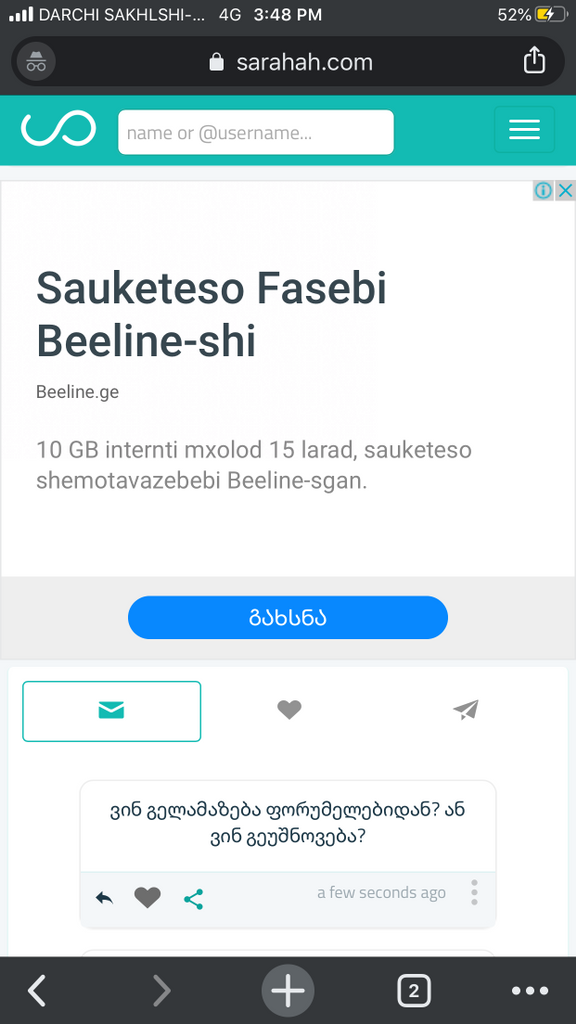
Task: Expand the new tab options with plus button
Action: [x=288, y=990]
